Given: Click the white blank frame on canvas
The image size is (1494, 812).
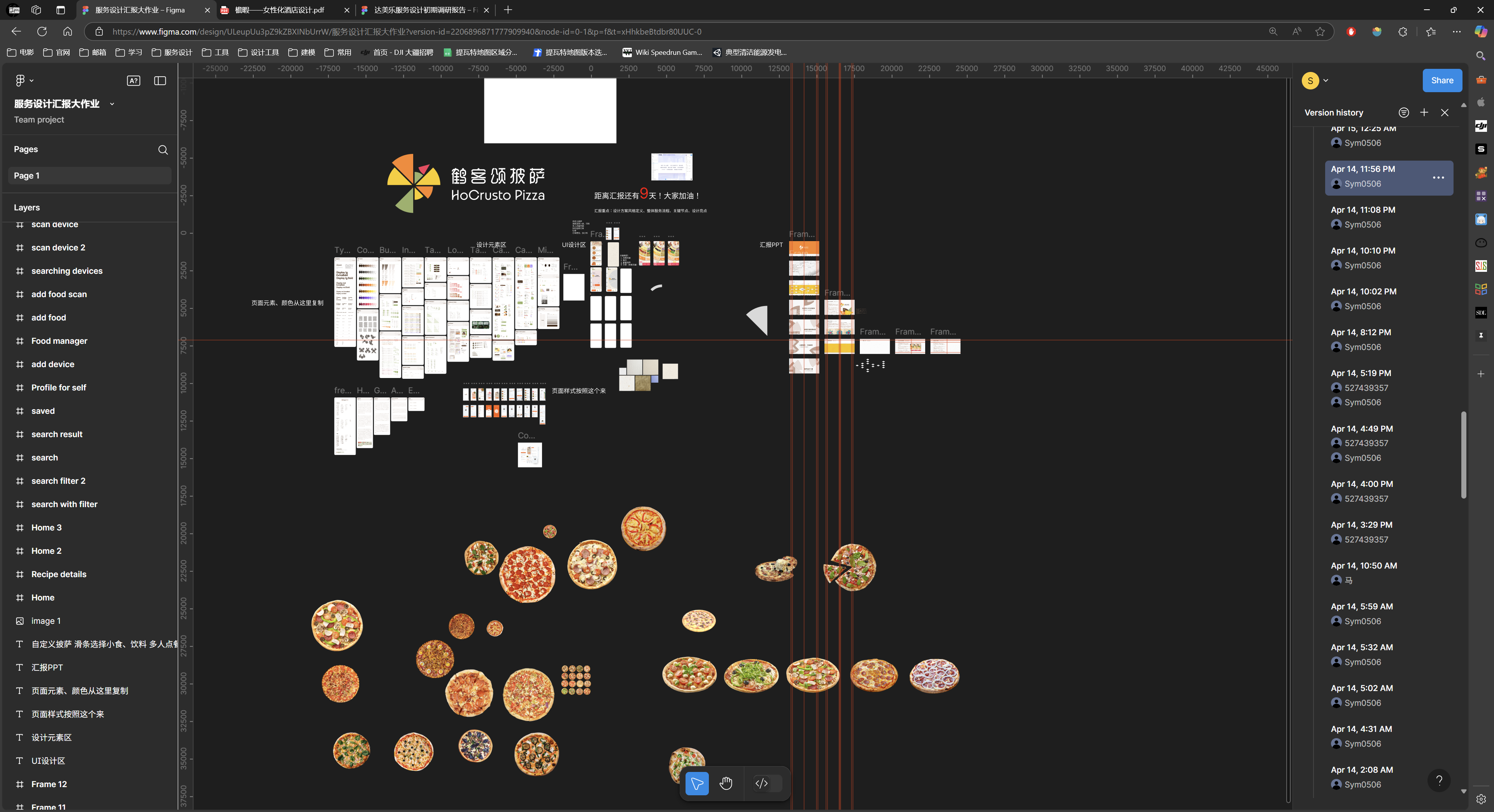Looking at the screenshot, I should coord(550,111).
